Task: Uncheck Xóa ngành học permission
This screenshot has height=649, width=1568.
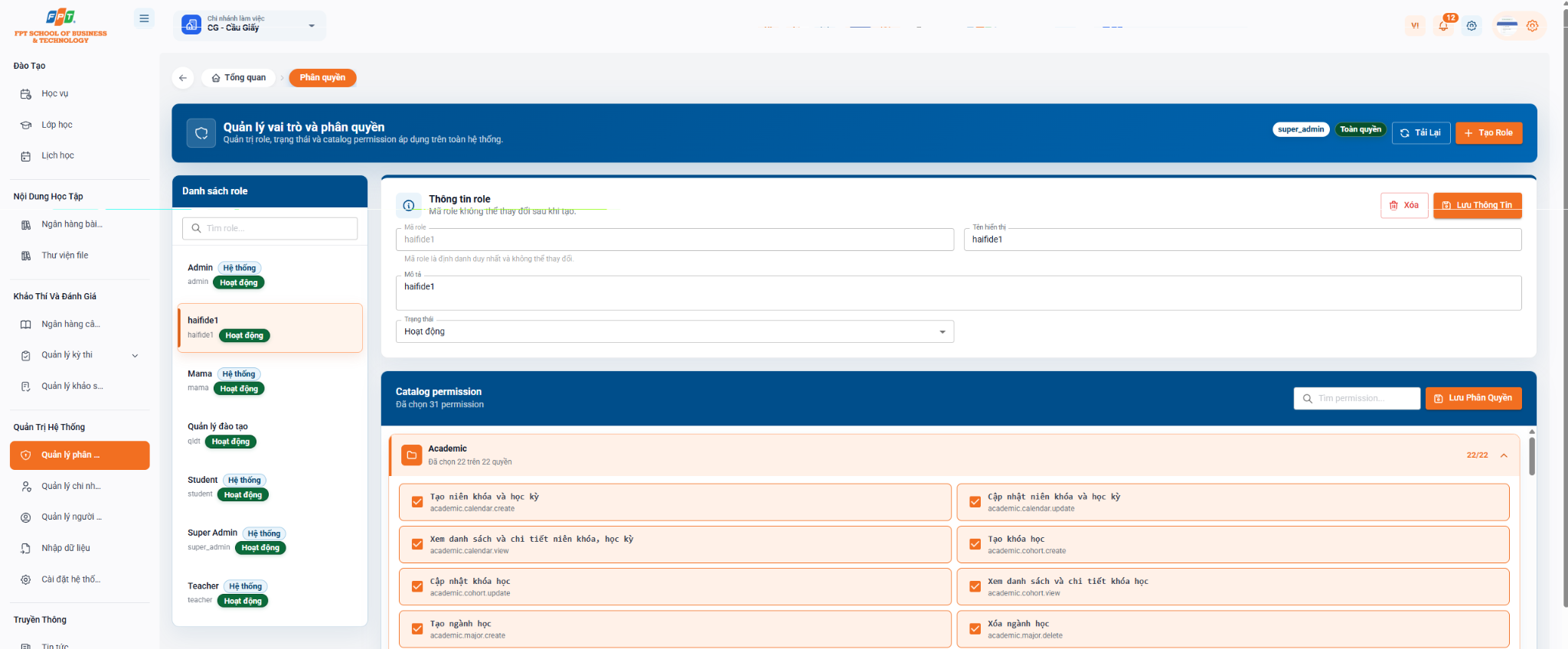Action: click(975, 629)
